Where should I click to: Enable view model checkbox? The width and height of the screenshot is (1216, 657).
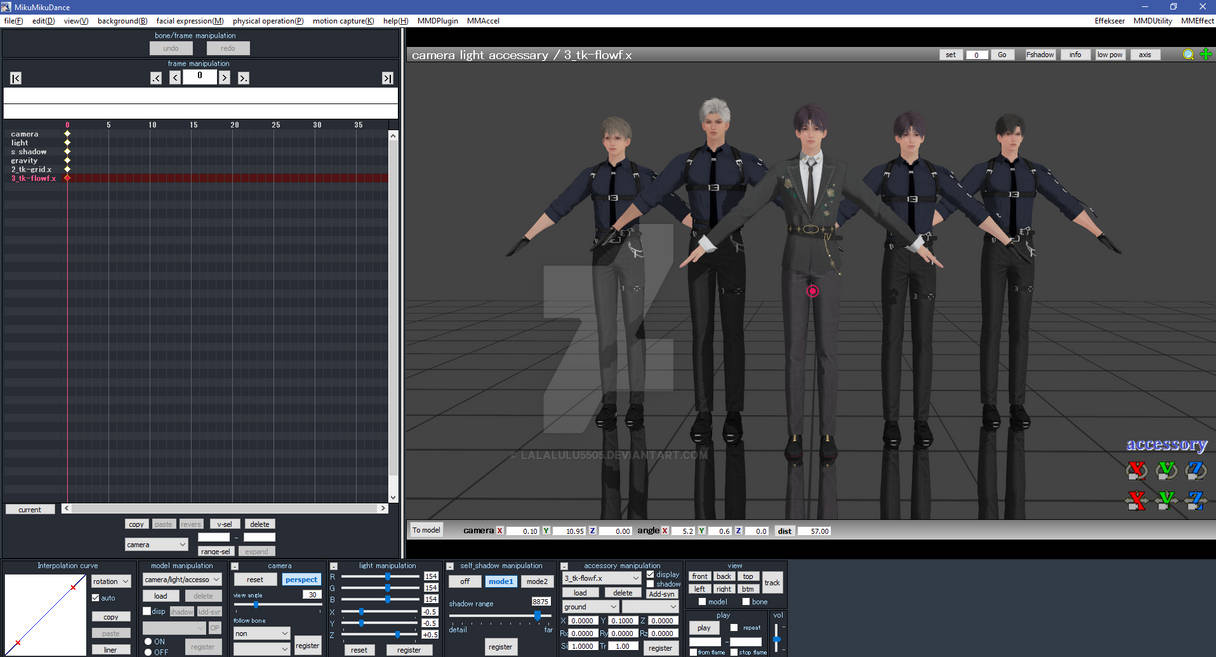(702, 602)
